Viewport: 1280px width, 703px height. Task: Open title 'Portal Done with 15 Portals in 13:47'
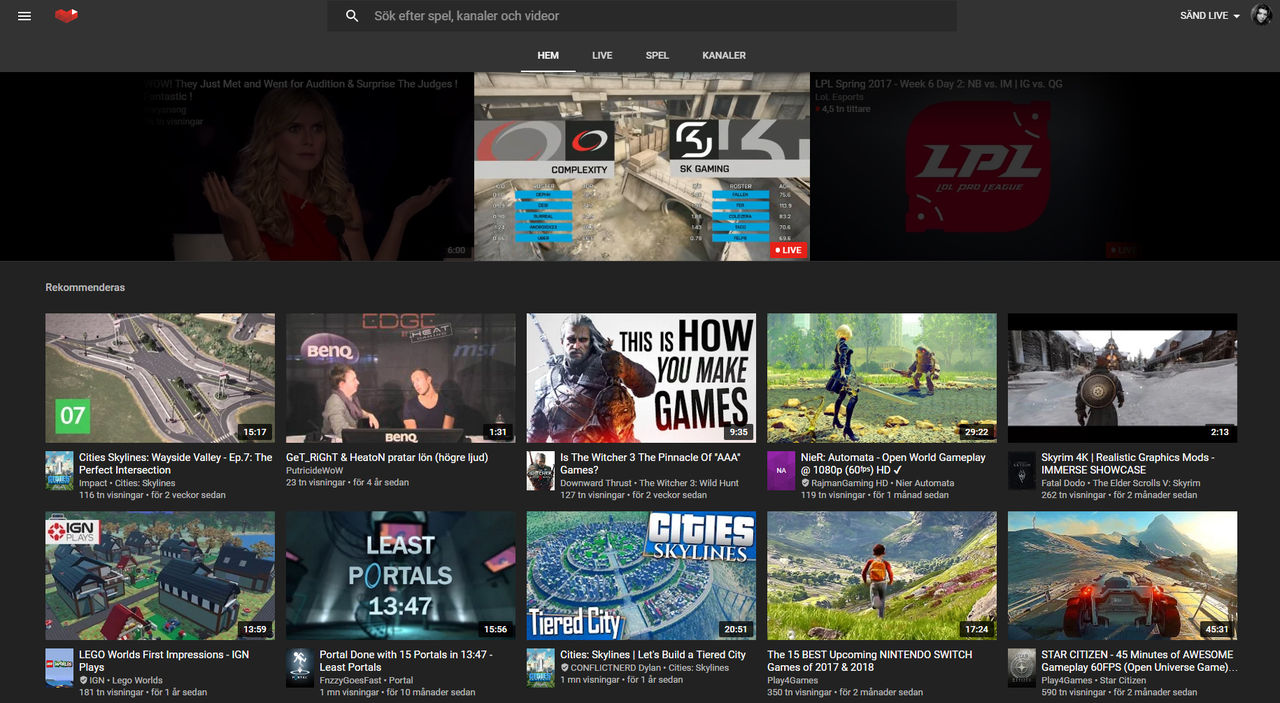(x=405, y=660)
